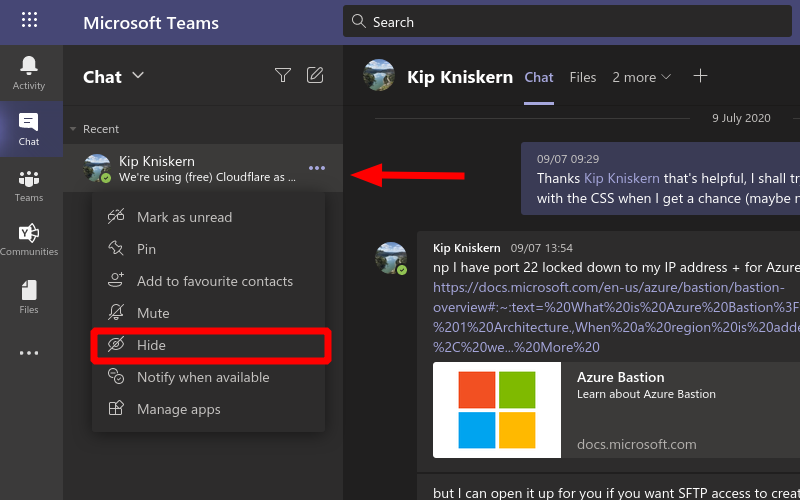Open the Activity feed

tap(29, 72)
